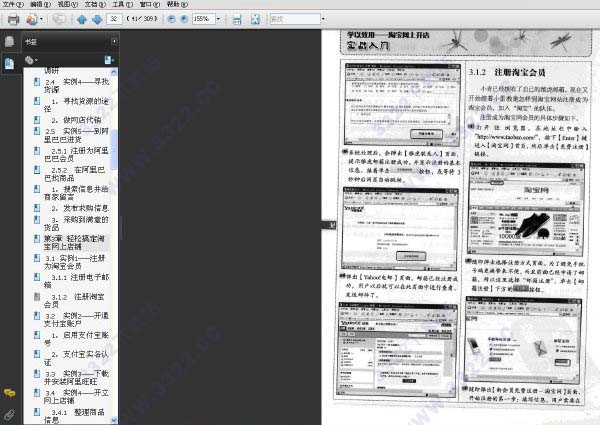The width and height of the screenshot is (600, 425).
Task: Go to next page with blue down arrow
Action: click(x=97, y=19)
